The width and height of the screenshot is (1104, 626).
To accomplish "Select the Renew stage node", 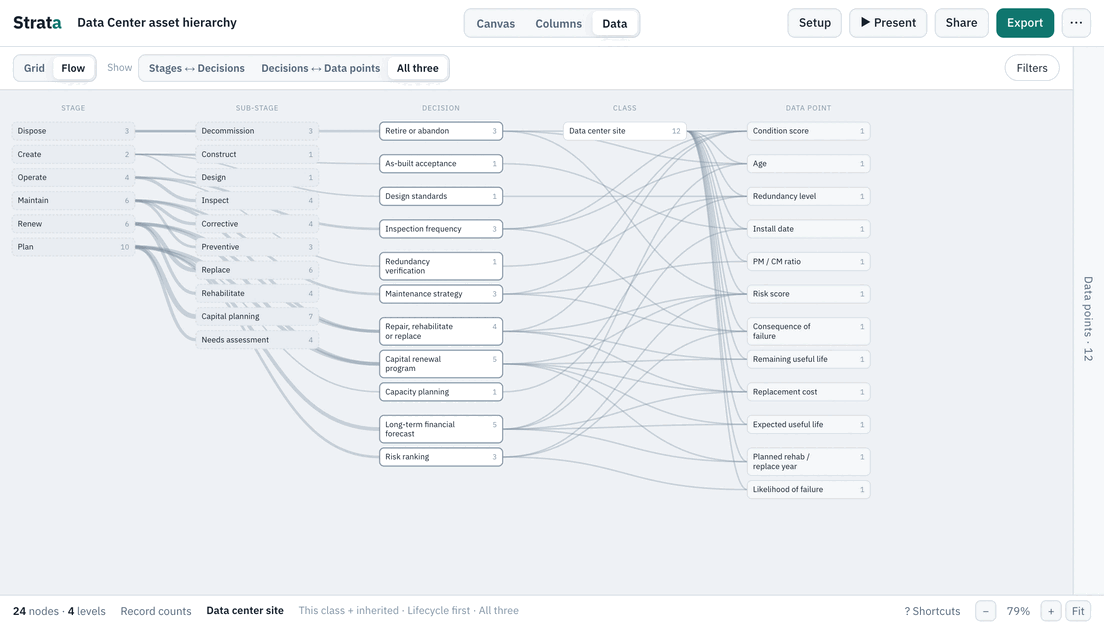I will [73, 224].
